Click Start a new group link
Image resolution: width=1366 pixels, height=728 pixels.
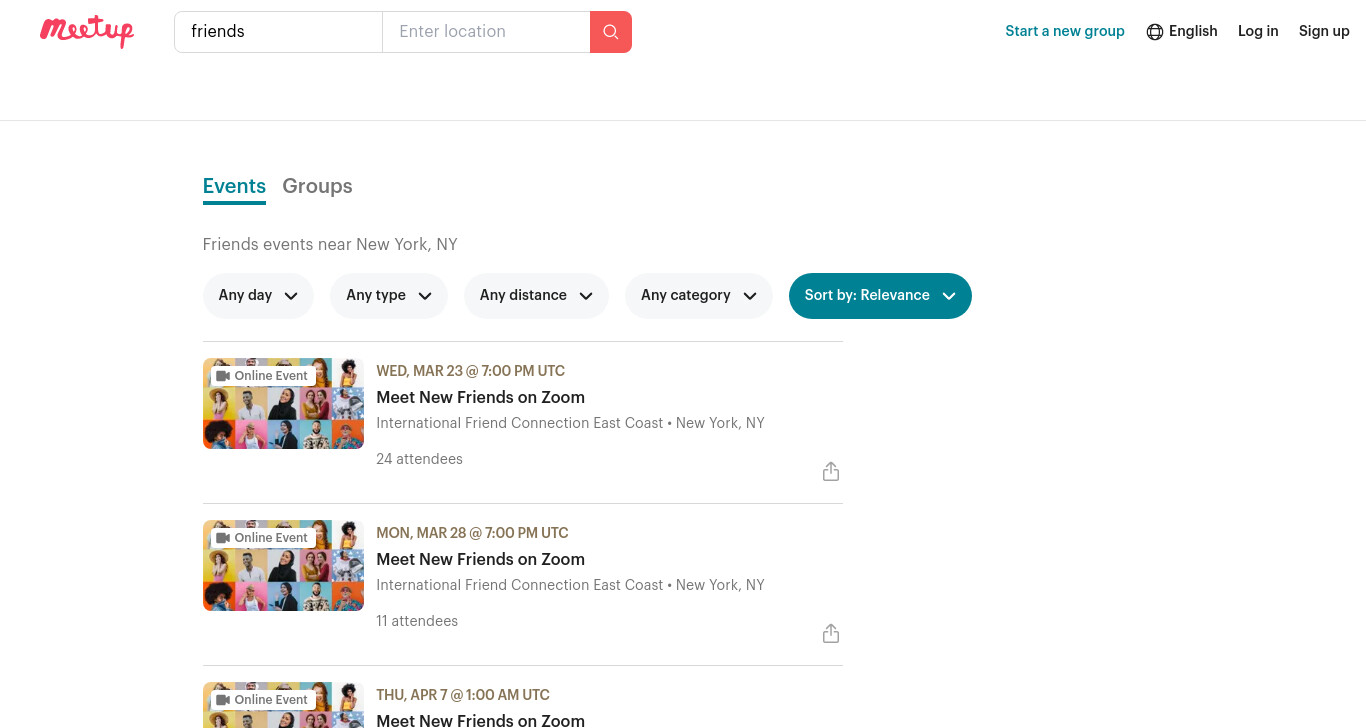click(x=1065, y=32)
